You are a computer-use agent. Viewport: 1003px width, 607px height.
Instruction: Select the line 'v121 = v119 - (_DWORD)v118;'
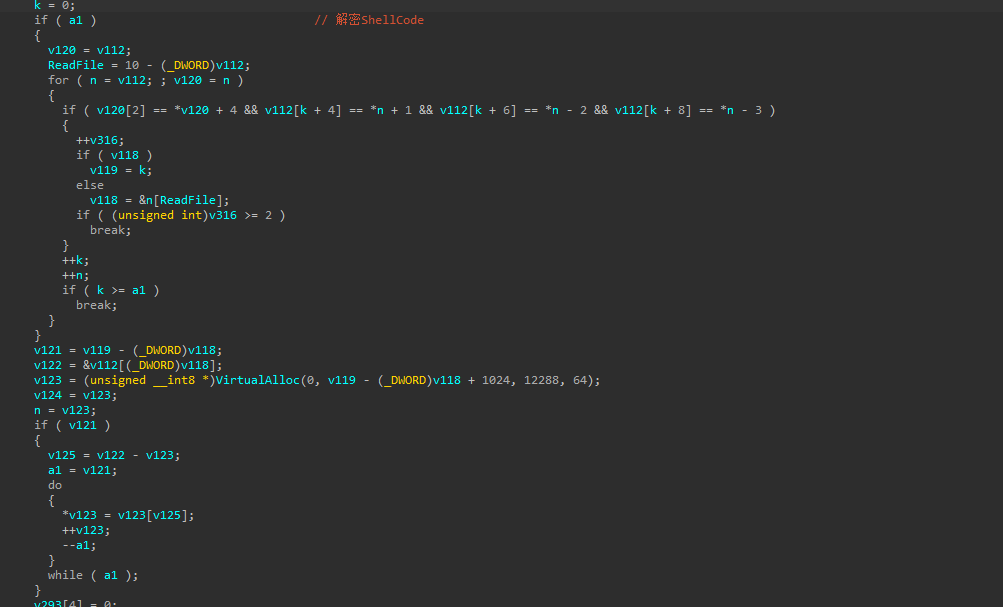pos(128,350)
